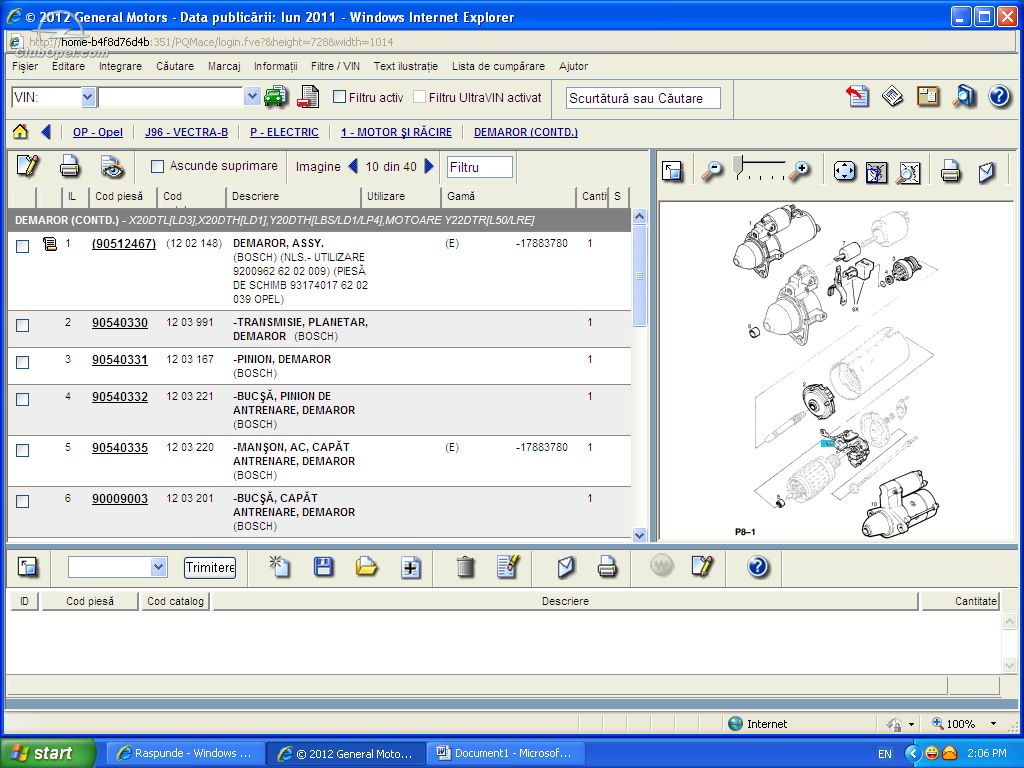
Task: Click the red truck document icon
Action: pos(308,97)
